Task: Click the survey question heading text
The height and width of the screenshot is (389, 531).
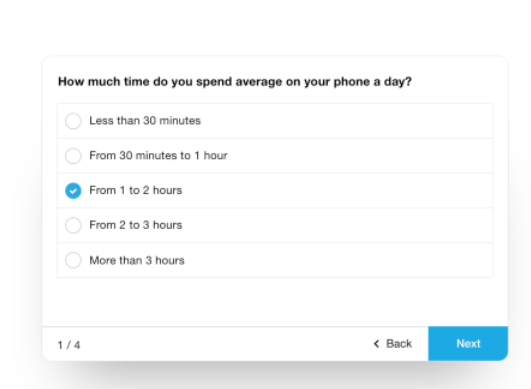Action: pos(235,82)
